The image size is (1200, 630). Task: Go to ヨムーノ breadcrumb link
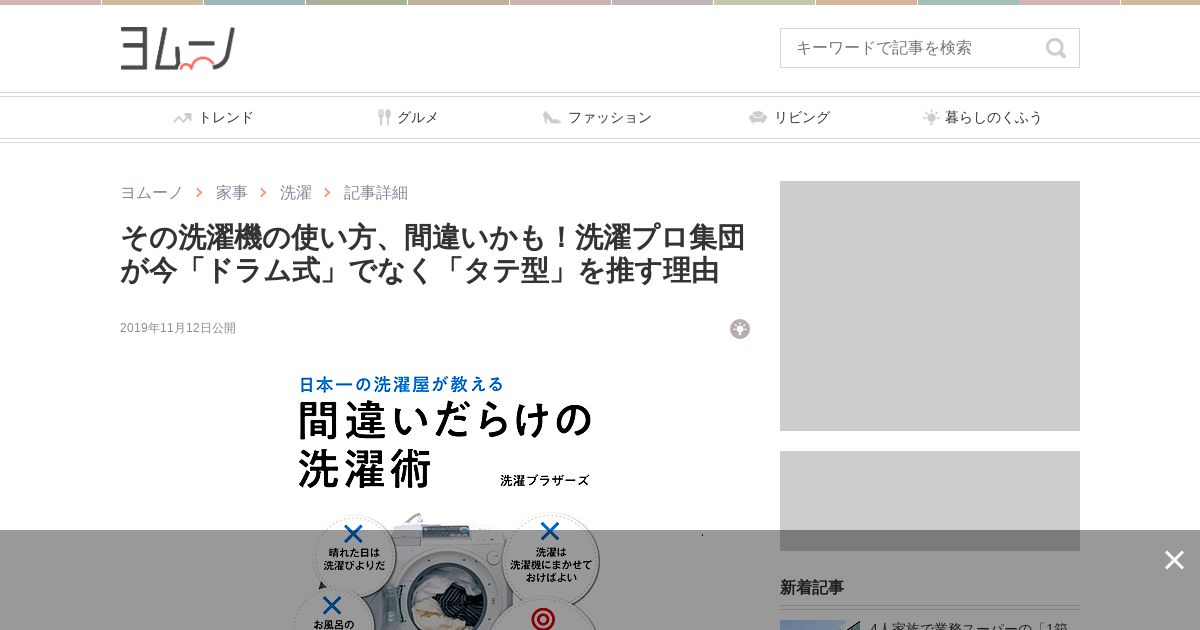click(152, 192)
